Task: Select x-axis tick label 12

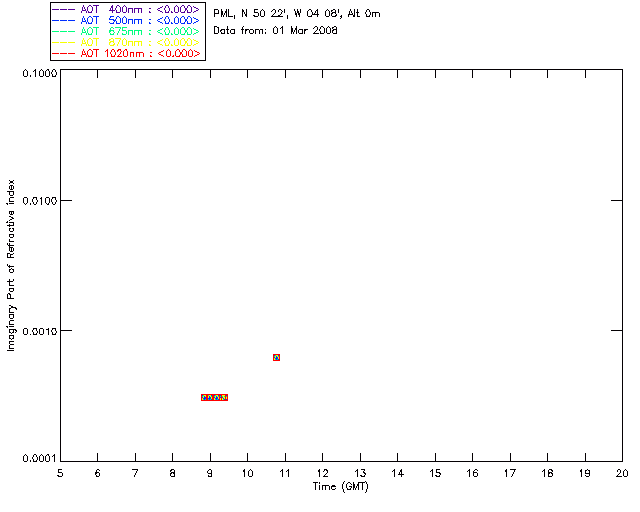Action: coord(322,474)
